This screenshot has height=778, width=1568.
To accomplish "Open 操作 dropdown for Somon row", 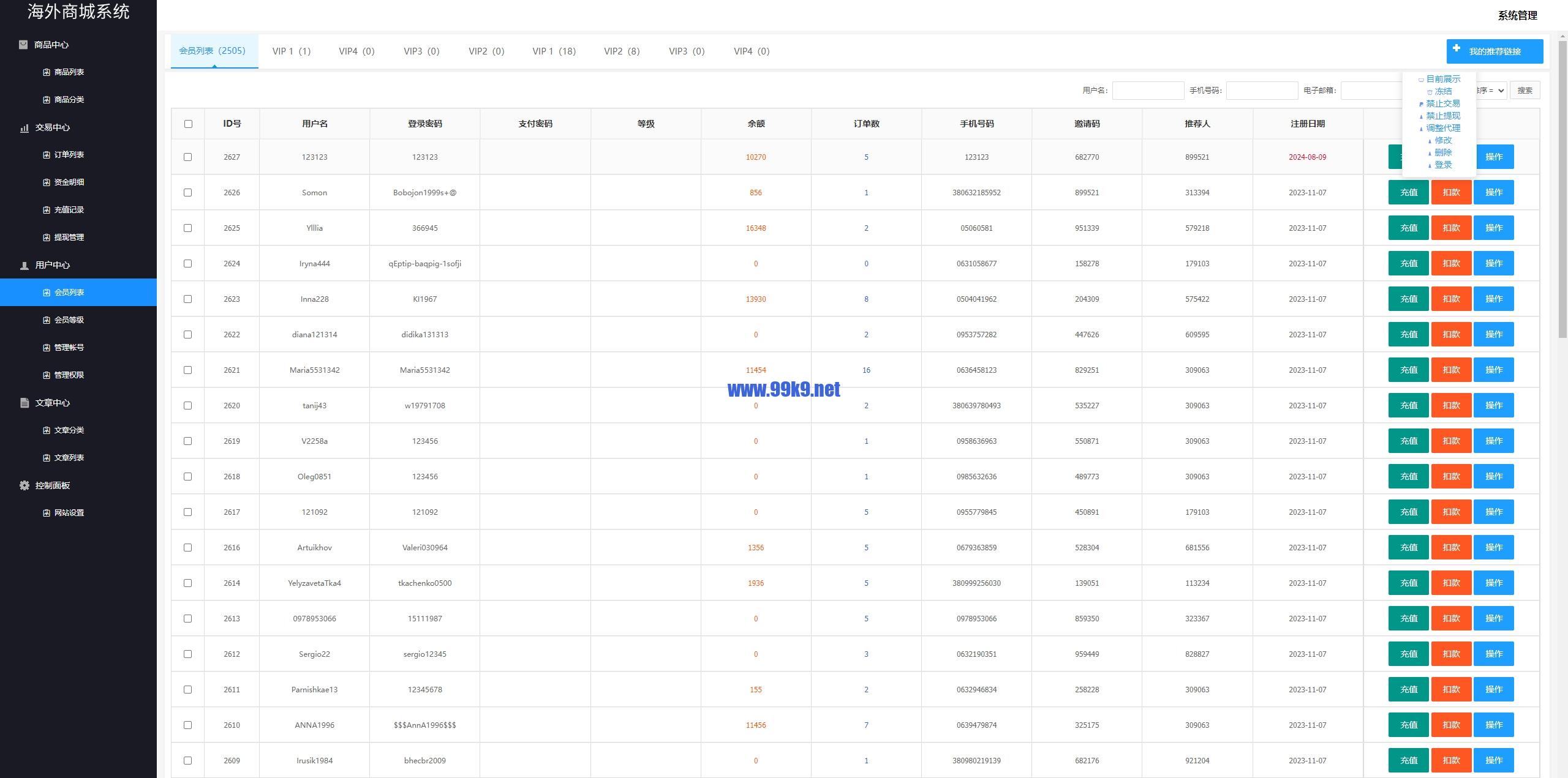I will (x=1493, y=192).
